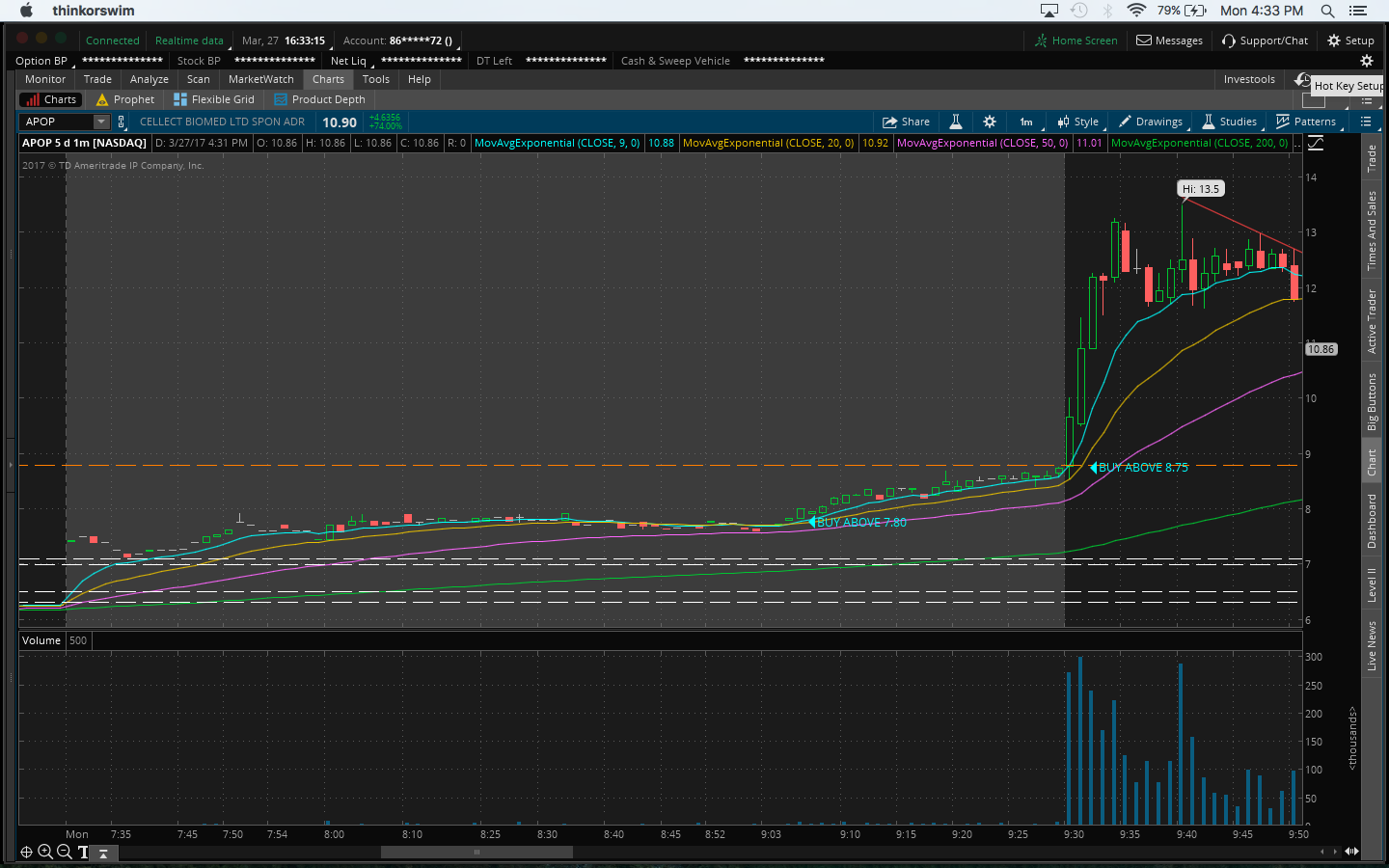Screen dimensions: 1389x868
Task: Click the Share button
Action: [906, 122]
